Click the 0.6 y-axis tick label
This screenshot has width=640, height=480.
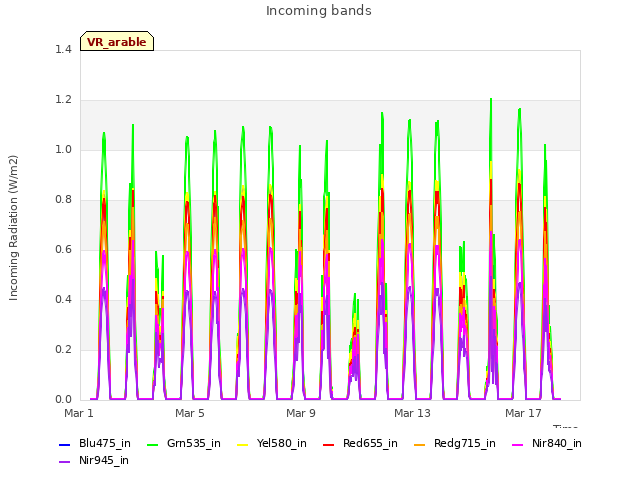pyautogui.click(x=63, y=249)
